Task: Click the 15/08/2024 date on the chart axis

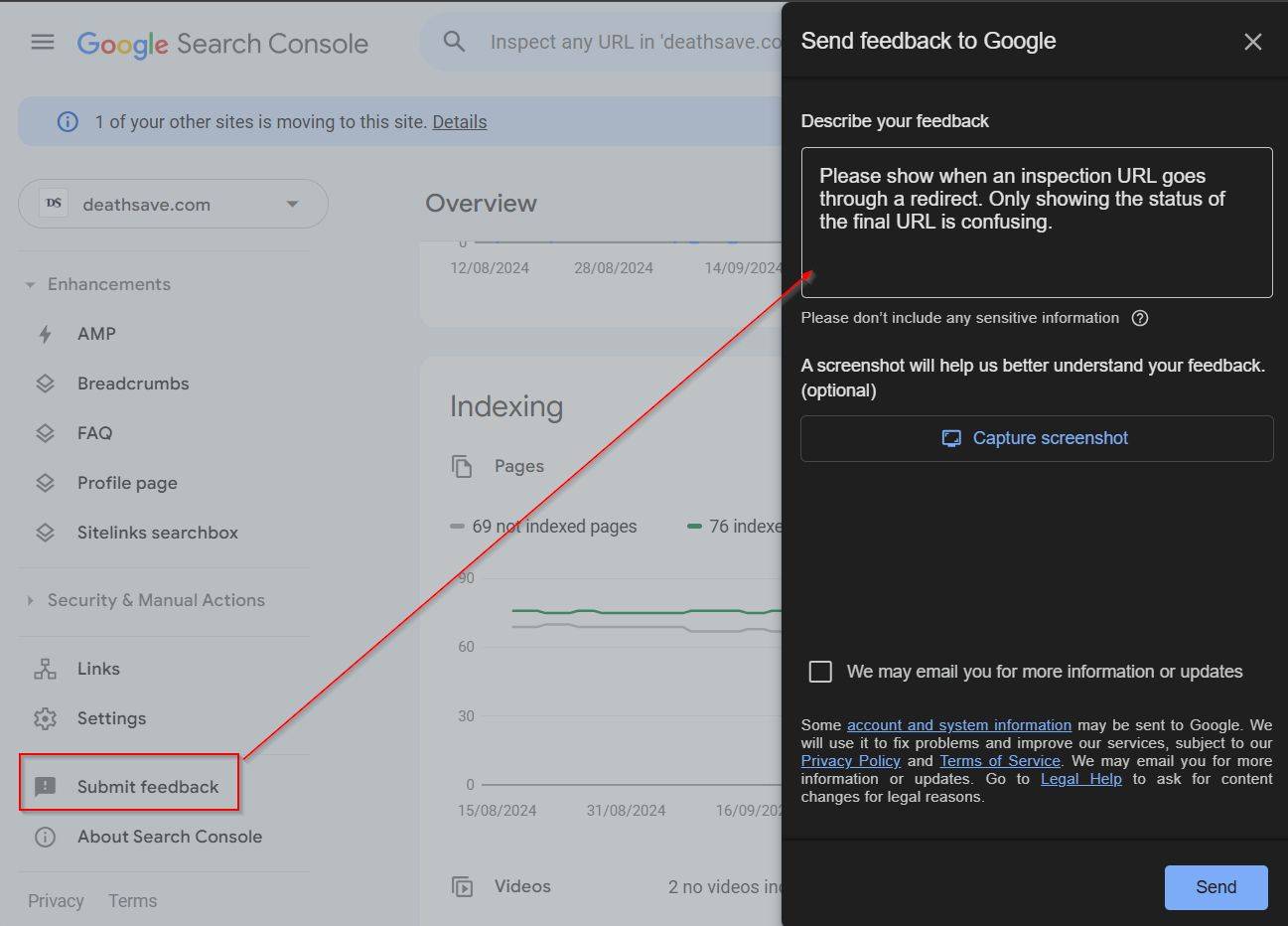Action: tap(498, 811)
